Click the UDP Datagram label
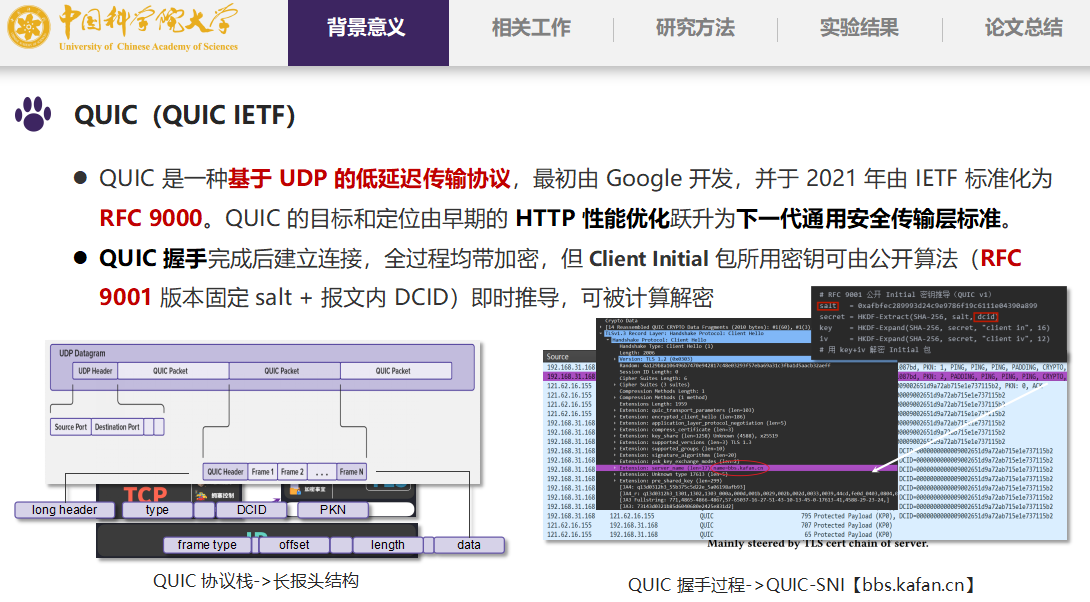The width and height of the screenshot is (1090, 602). [x=82, y=353]
